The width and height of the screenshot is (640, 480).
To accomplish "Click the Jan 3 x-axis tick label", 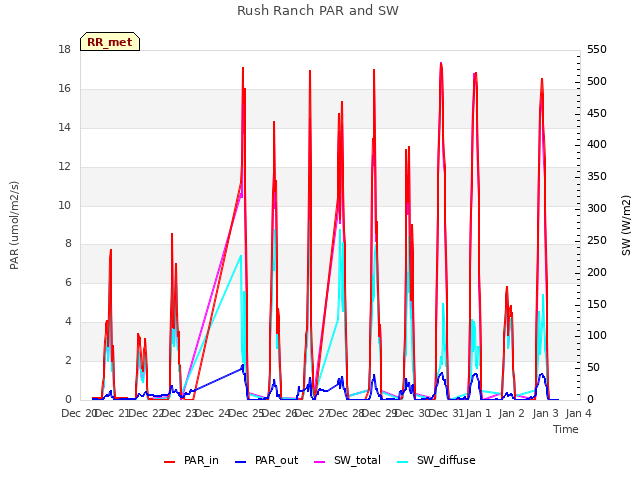I will tap(546, 413).
